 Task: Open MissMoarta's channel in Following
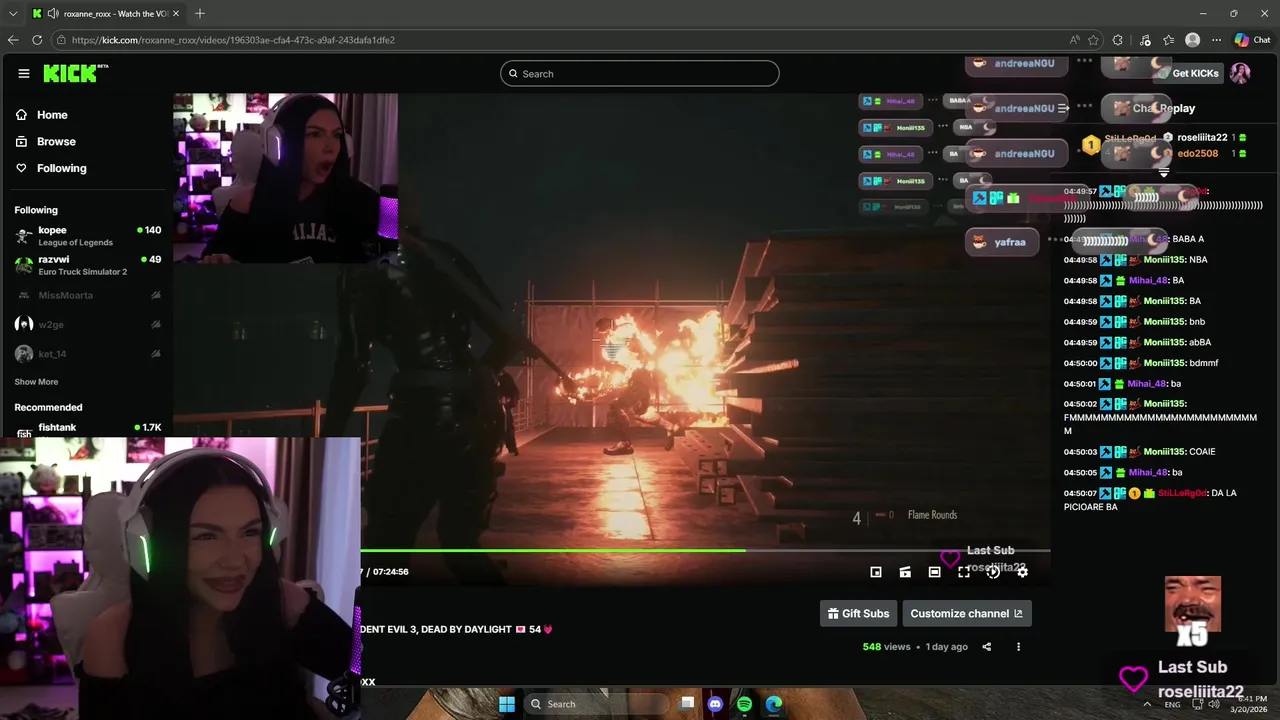coord(87,295)
